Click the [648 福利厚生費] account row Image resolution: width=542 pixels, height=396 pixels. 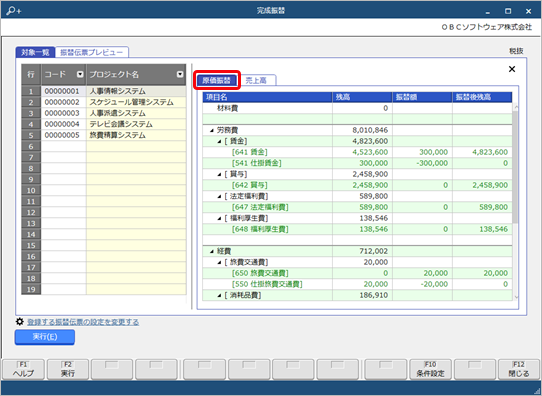[357, 229]
